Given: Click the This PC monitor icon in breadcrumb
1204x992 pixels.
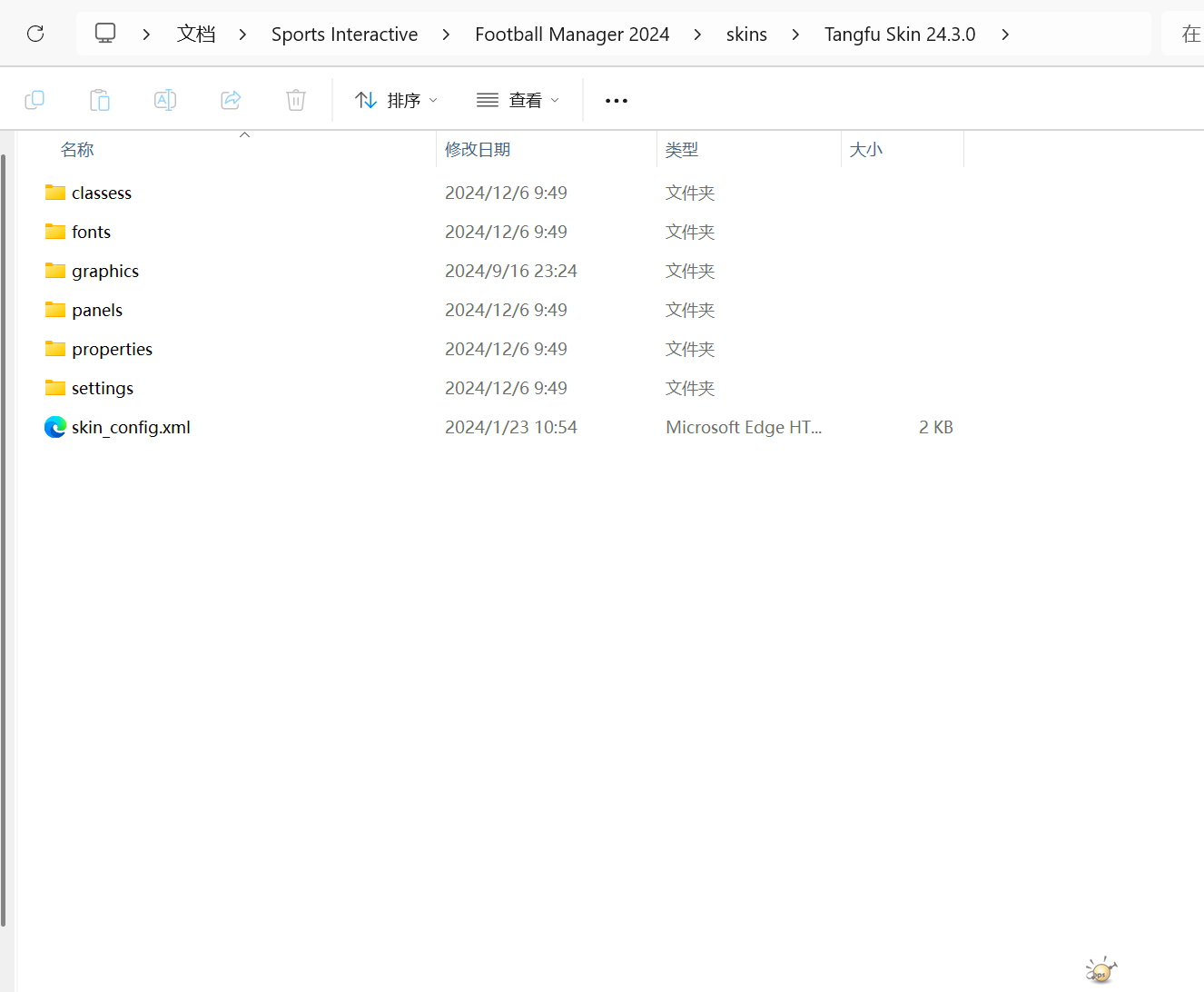Looking at the screenshot, I should pyautogui.click(x=105, y=34).
